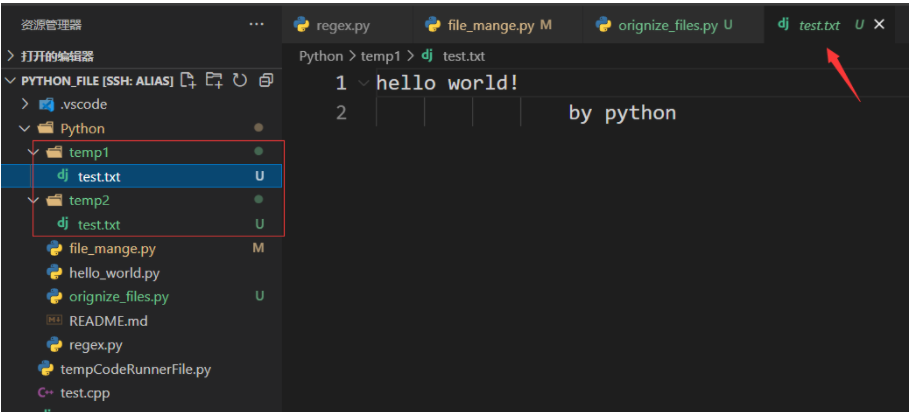
Task: Open the explorer more actions ellipsis menu
Action: [257, 24]
